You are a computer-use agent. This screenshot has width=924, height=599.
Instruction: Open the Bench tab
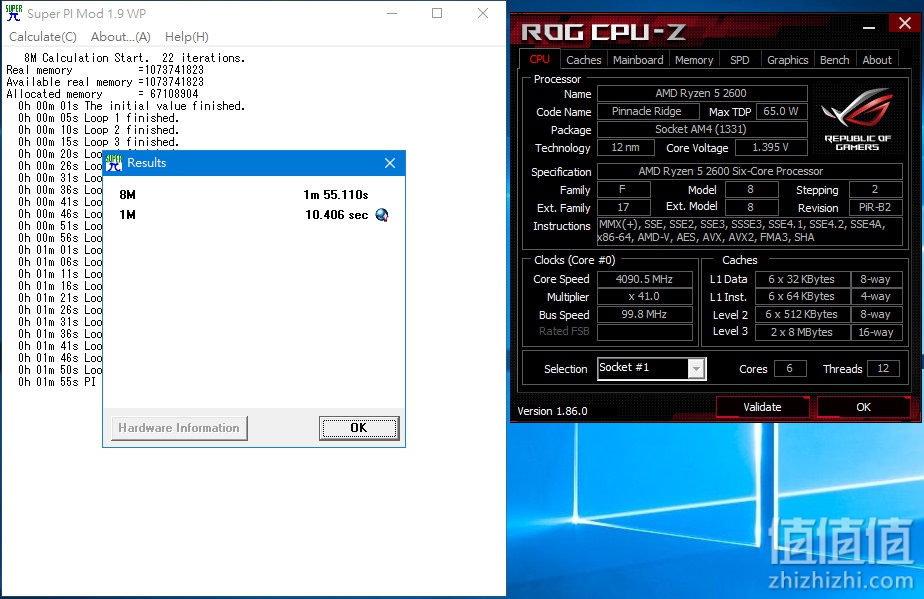834,60
